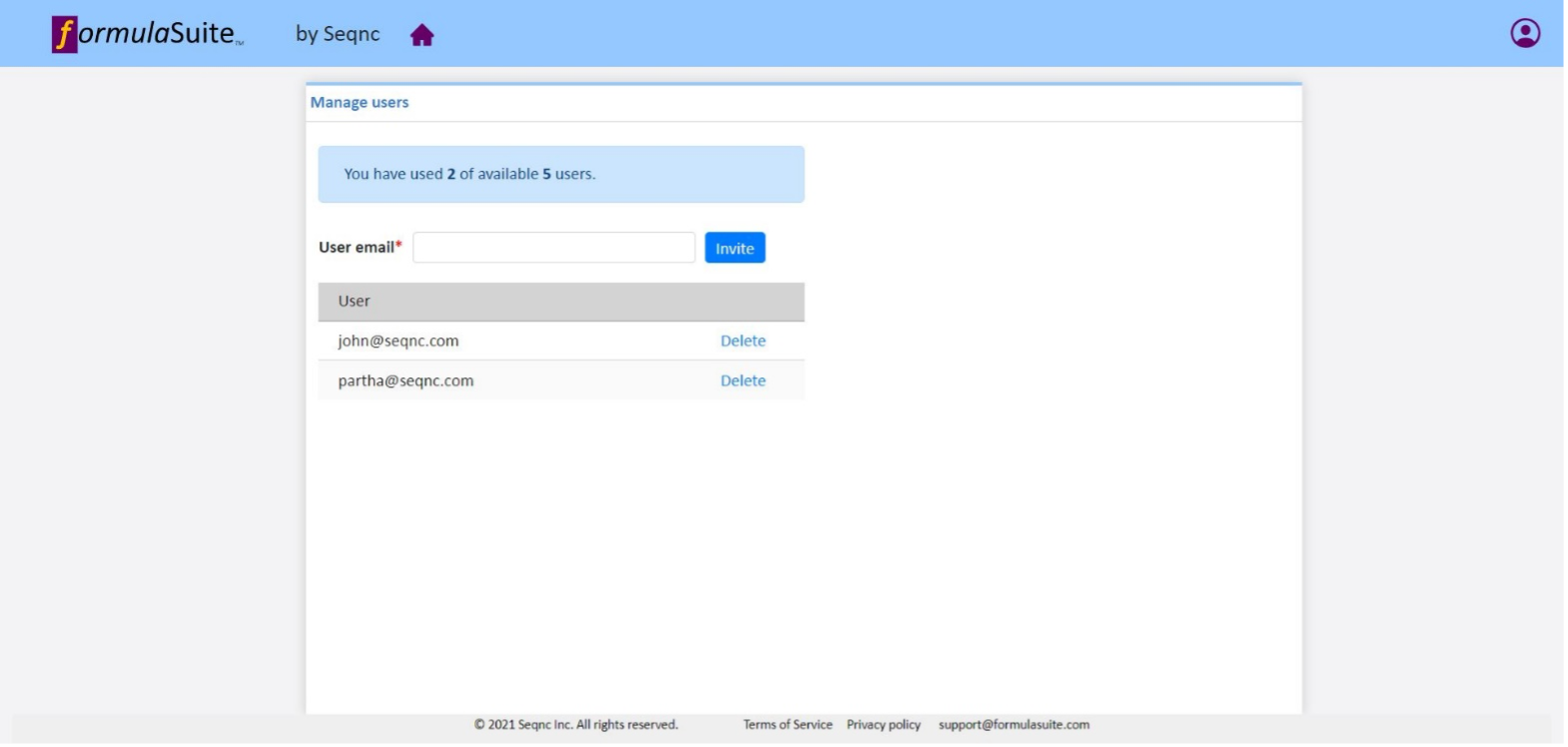
Task: Open Terms of Service link
Action: point(787,725)
